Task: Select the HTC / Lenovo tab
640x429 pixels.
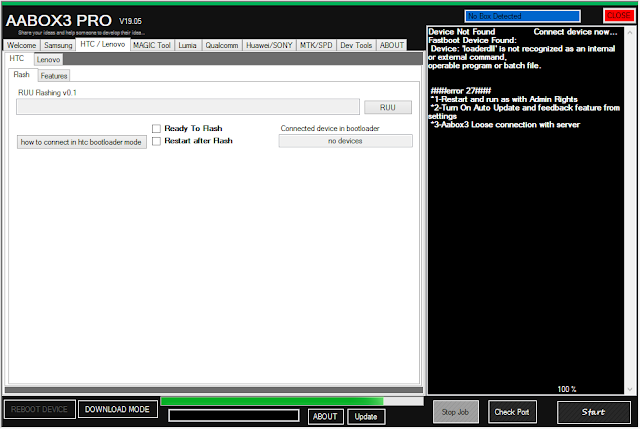Action: (x=103, y=44)
